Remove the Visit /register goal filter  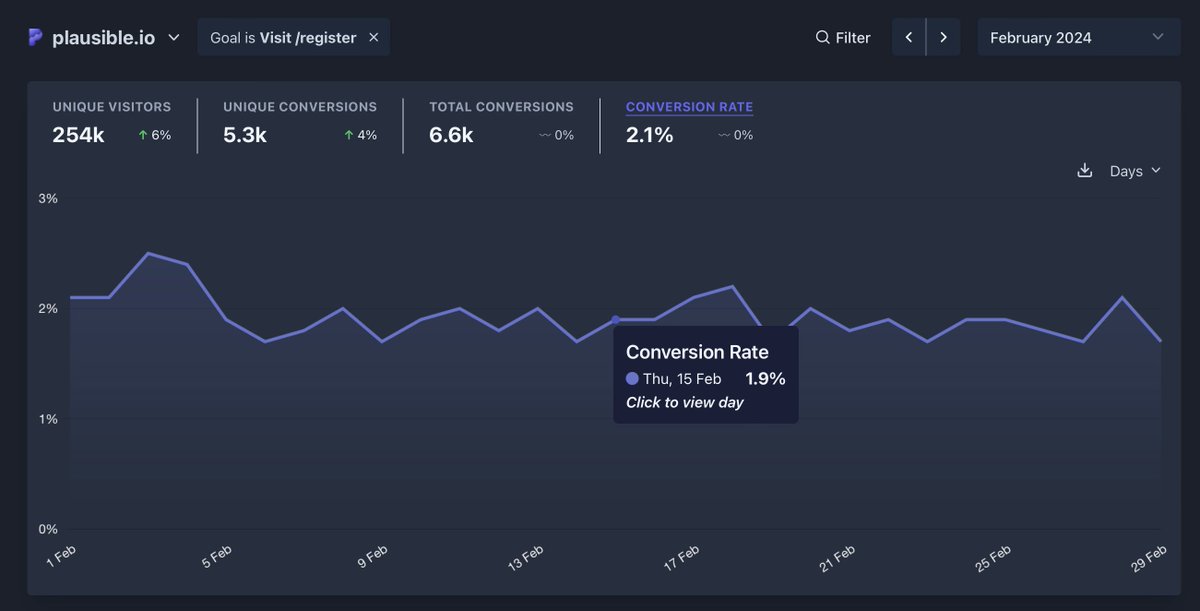click(374, 37)
